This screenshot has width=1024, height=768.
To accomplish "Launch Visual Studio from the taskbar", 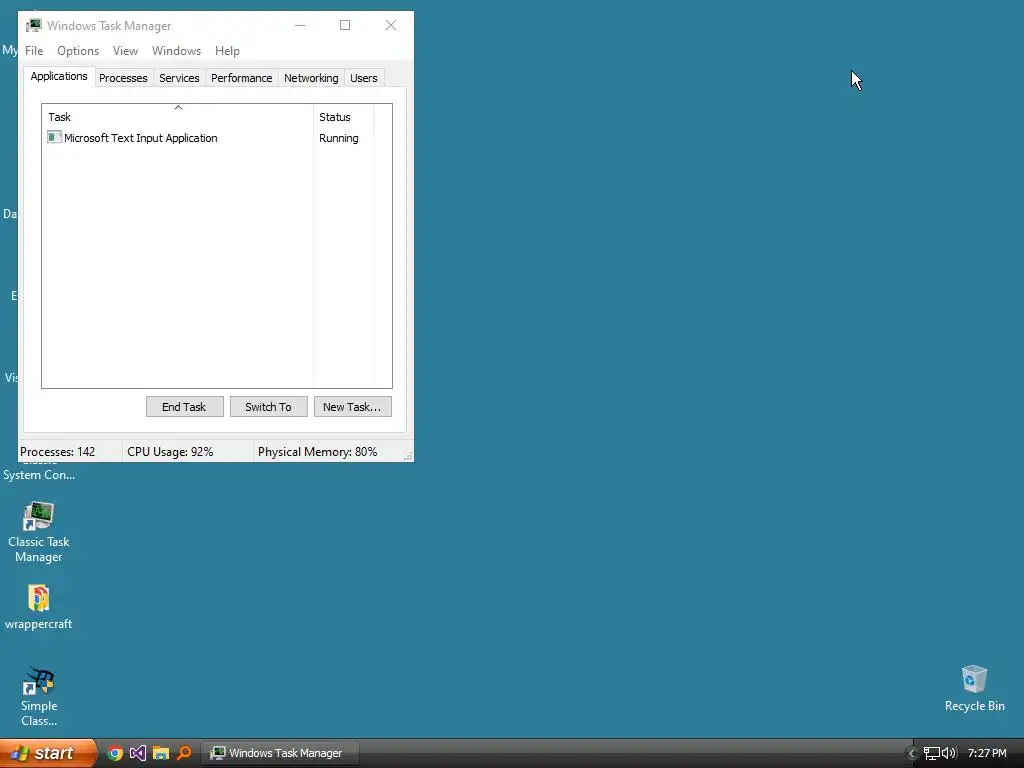I will 138,753.
